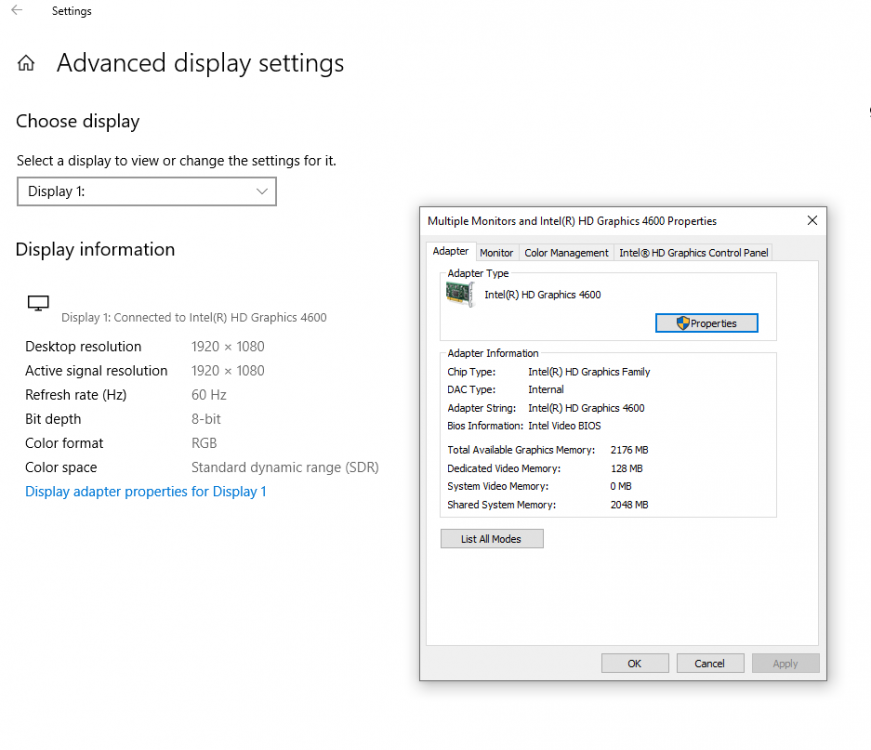
Task: Expand the Display 1 dropdown
Action: pos(147,192)
